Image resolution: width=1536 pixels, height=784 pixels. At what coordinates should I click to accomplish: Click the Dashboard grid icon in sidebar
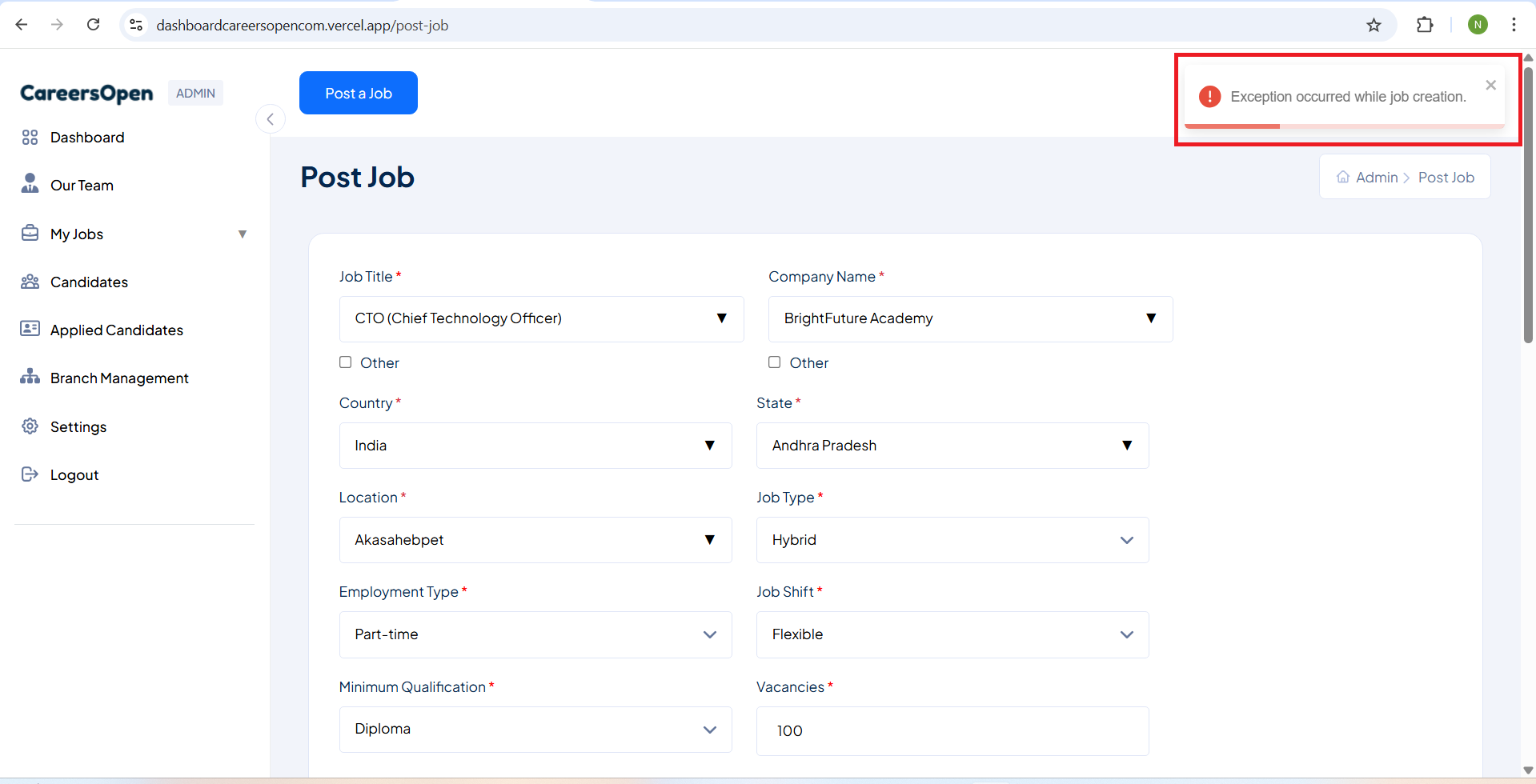(x=30, y=138)
